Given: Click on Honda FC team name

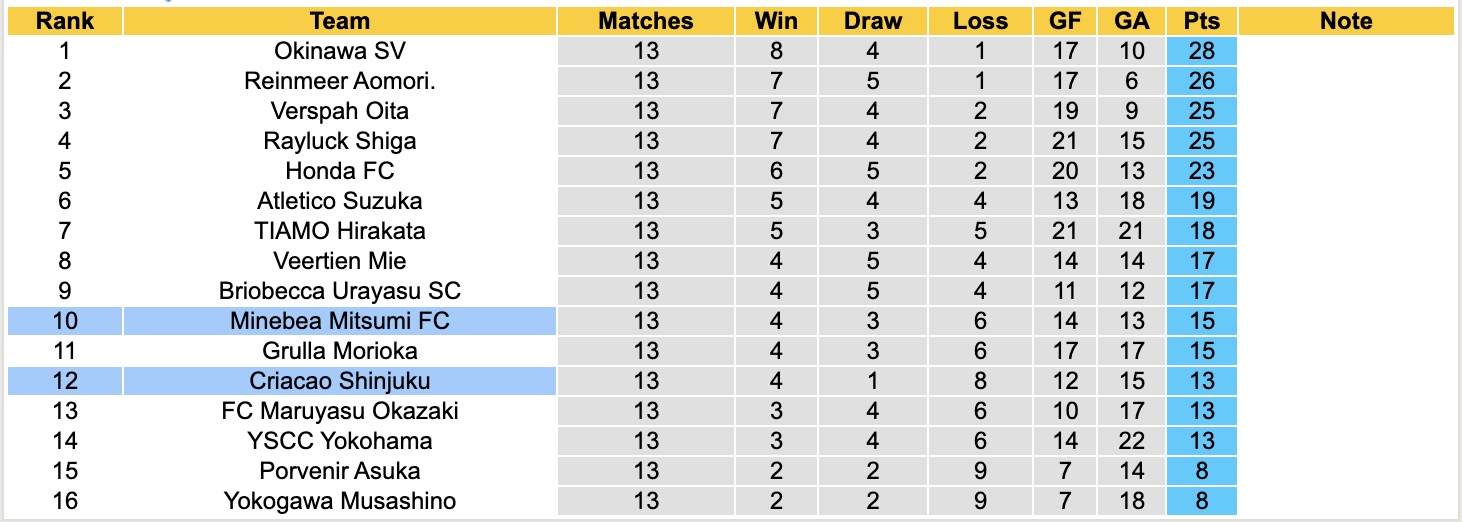Looking at the screenshot, I should pyautogui.click(x=339, y=171).
